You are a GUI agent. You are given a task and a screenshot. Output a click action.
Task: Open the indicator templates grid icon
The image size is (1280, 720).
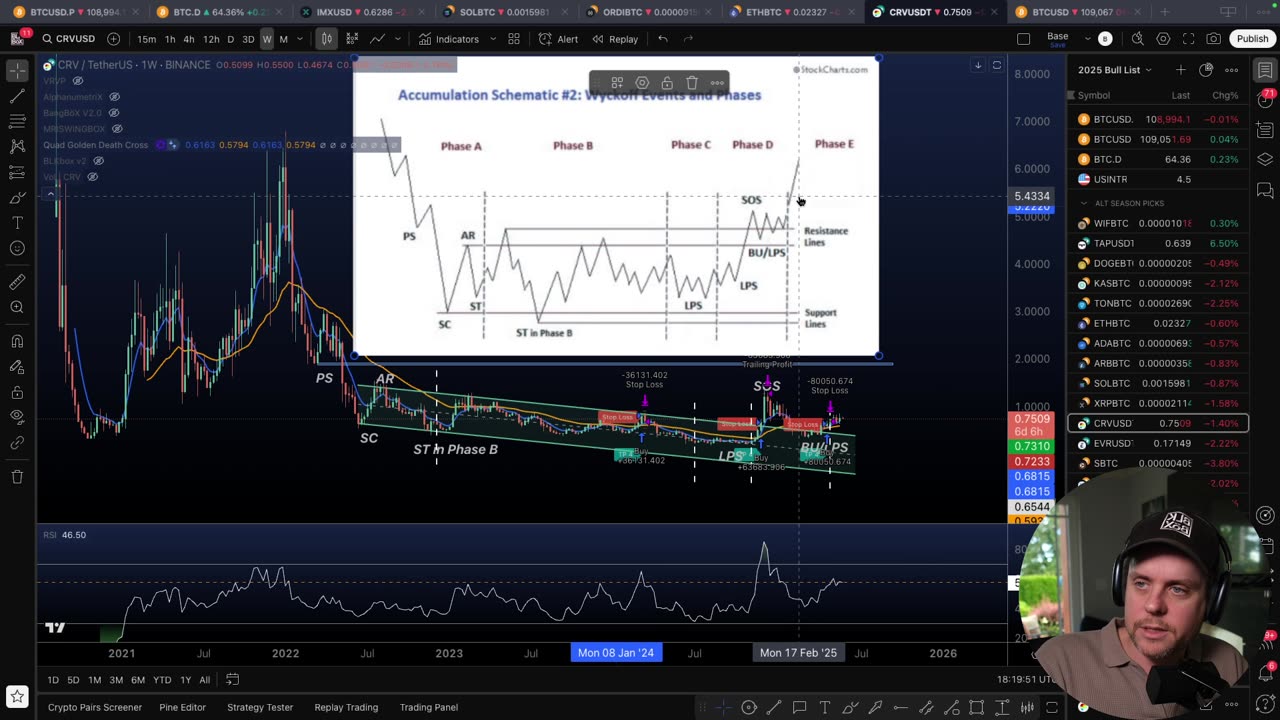(514, 39)
